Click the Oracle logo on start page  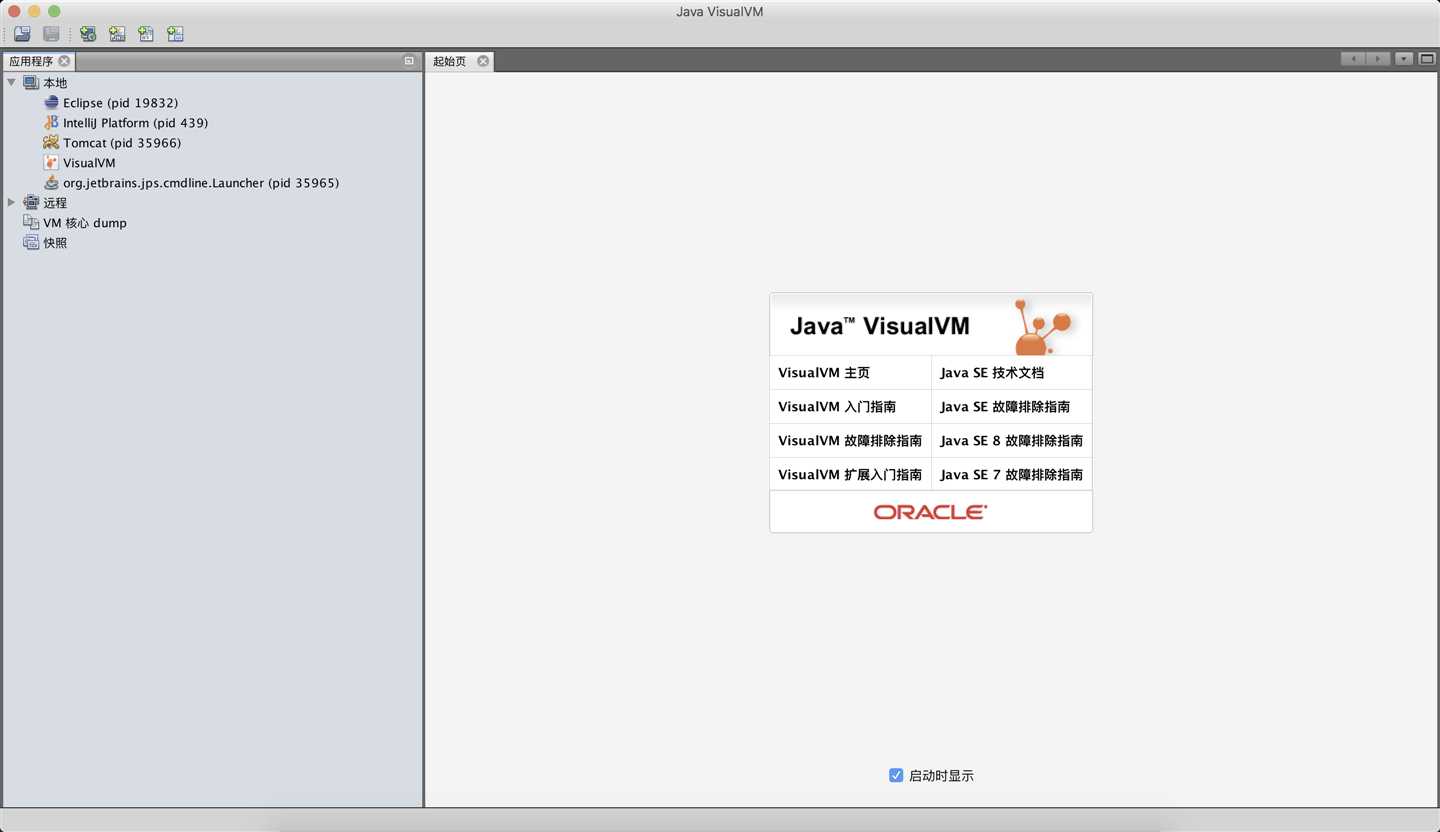pos(930,512)
